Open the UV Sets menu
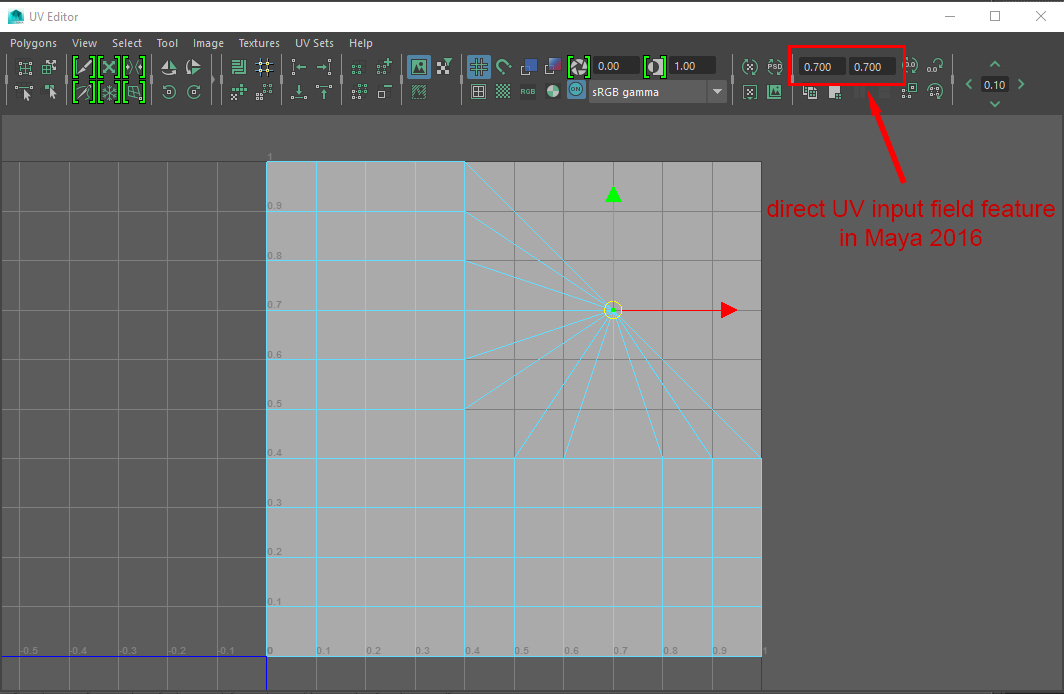 coord(314,43)
